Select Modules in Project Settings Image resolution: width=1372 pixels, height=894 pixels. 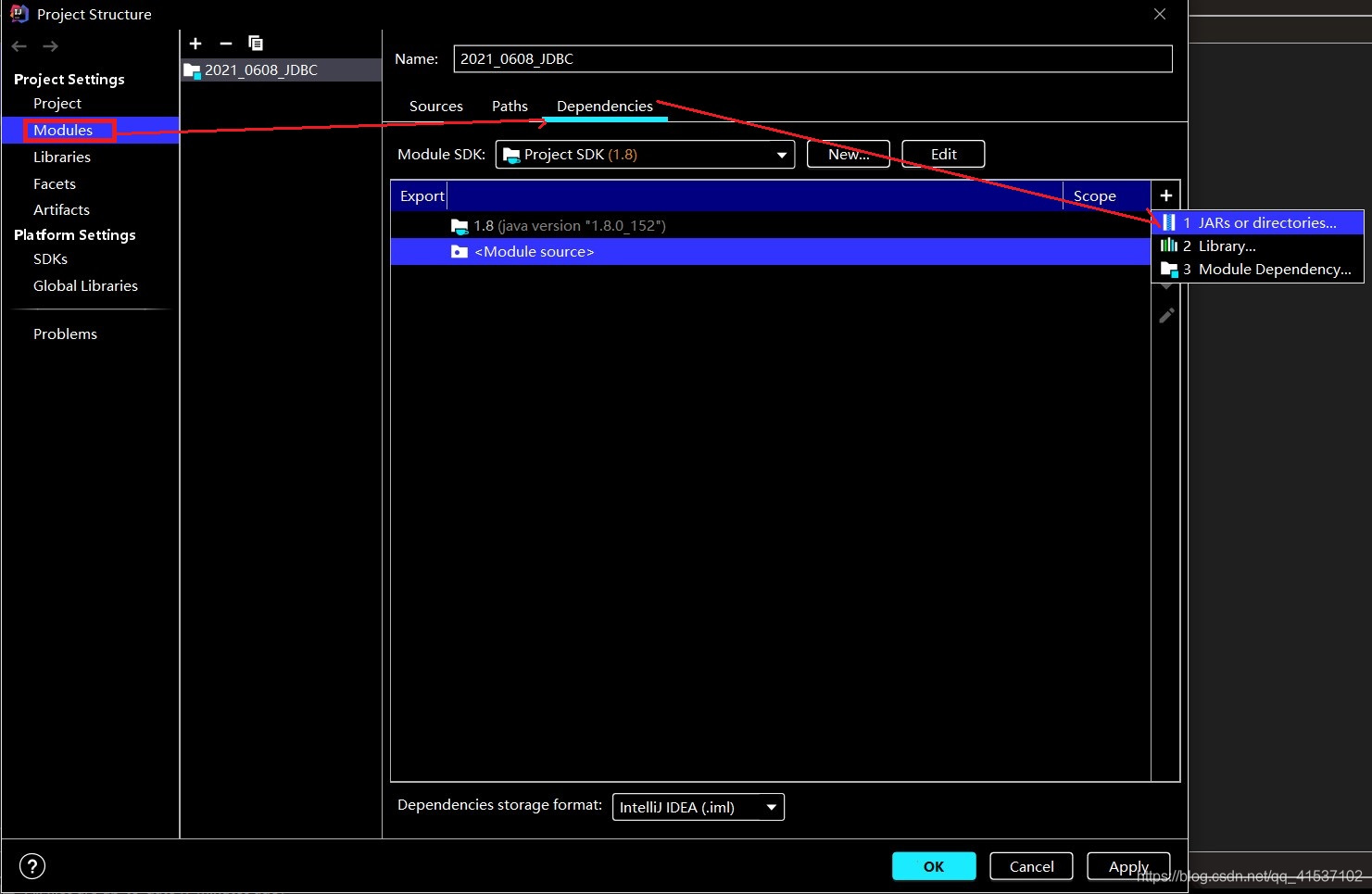(63, 130)
